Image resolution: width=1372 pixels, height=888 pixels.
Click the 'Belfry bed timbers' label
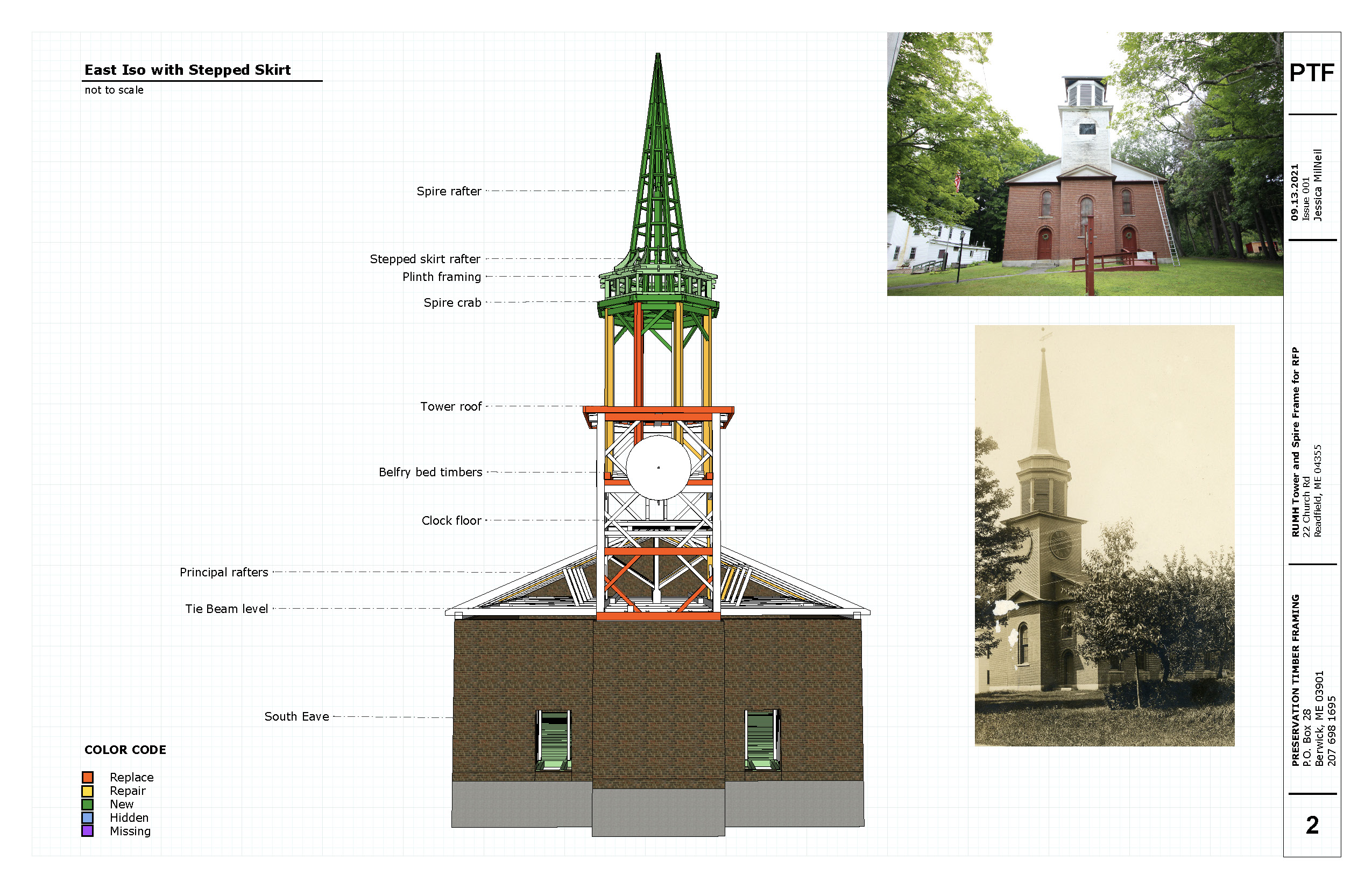click(430, 473)
